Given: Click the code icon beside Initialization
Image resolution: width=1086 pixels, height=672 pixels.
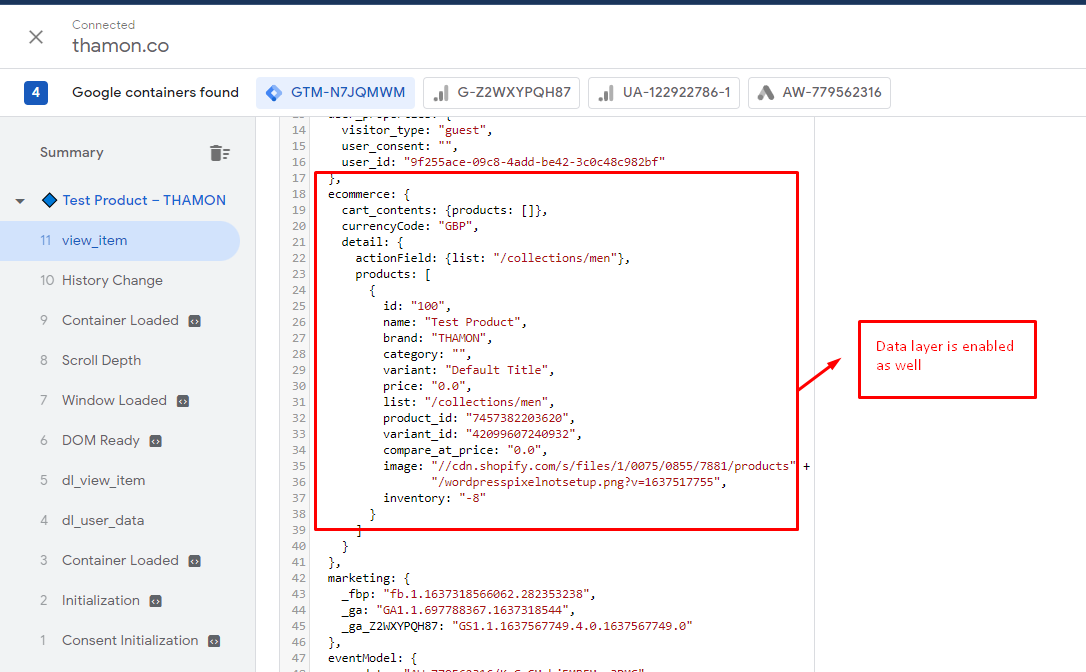Looking at the screenshot, I should 156,601.
